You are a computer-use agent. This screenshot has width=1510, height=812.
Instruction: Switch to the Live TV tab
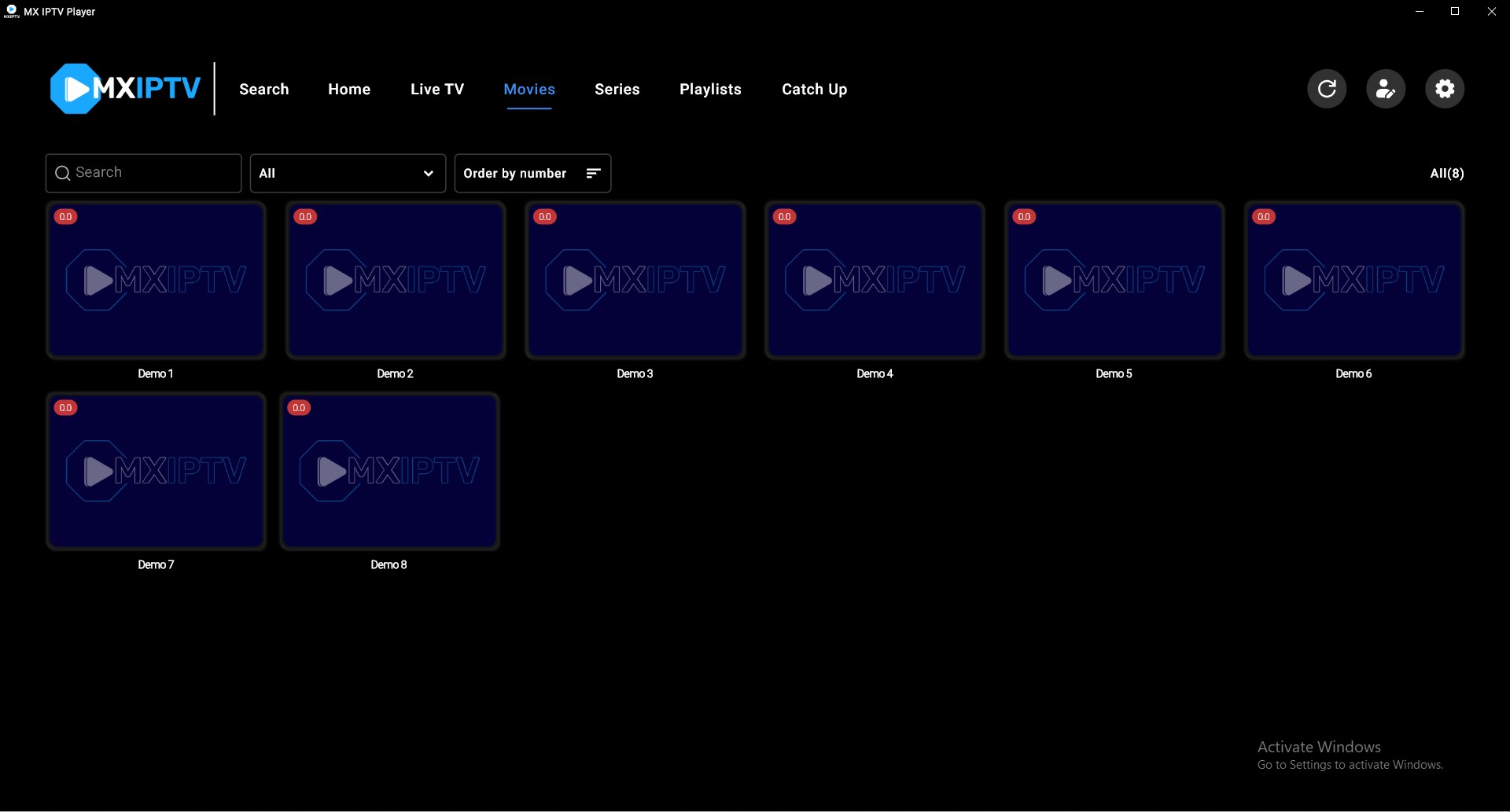point(437,90)
